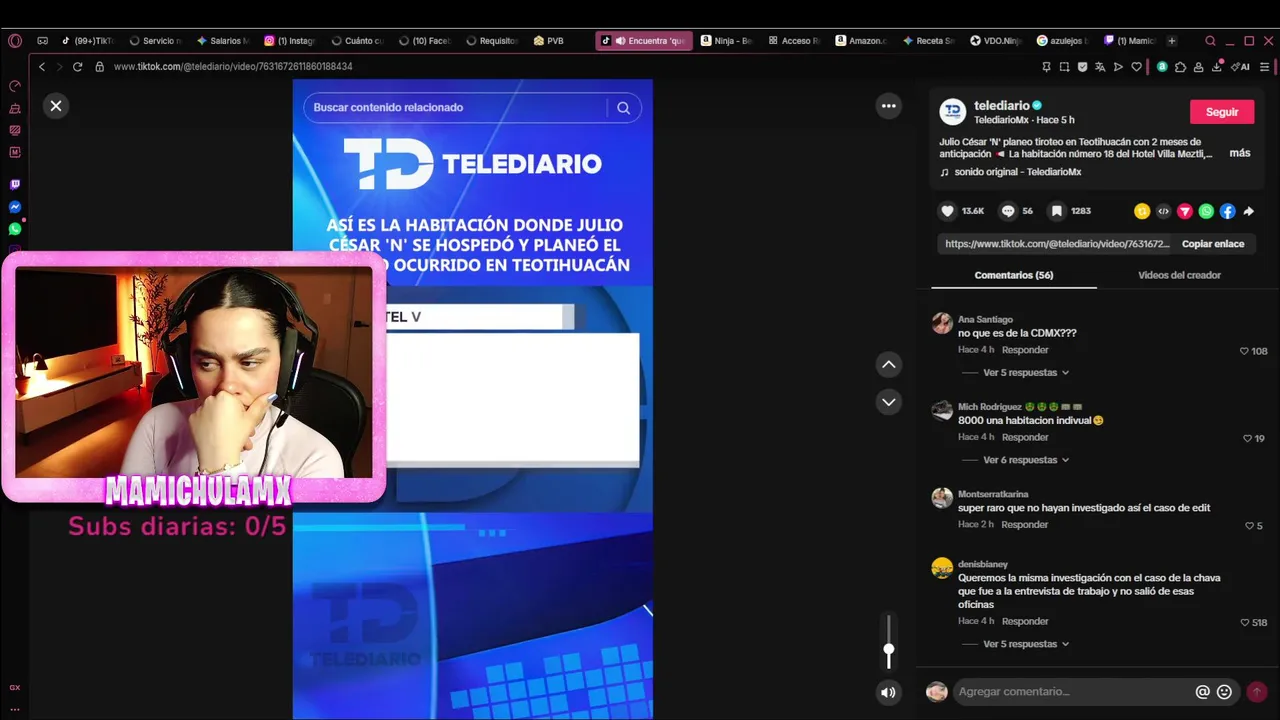Switch to Comentarios (56) tab
Viewport: 1280px width, 720px height.
click(1014, 275)
